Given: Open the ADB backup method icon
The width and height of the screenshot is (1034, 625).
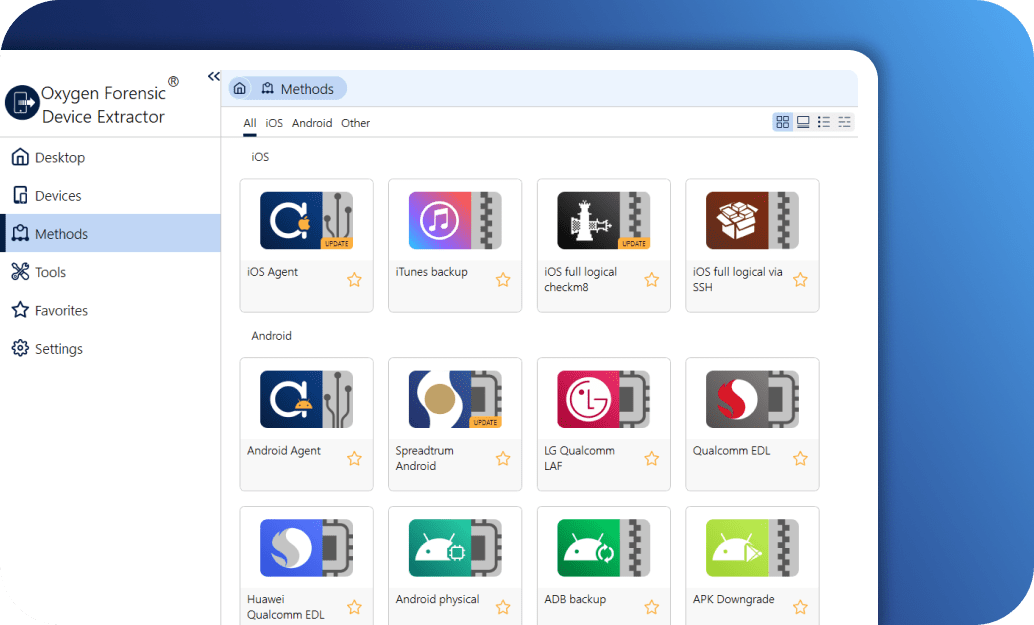Looking at the screenshot, I should pyautogui.click(x=603, y=548).
